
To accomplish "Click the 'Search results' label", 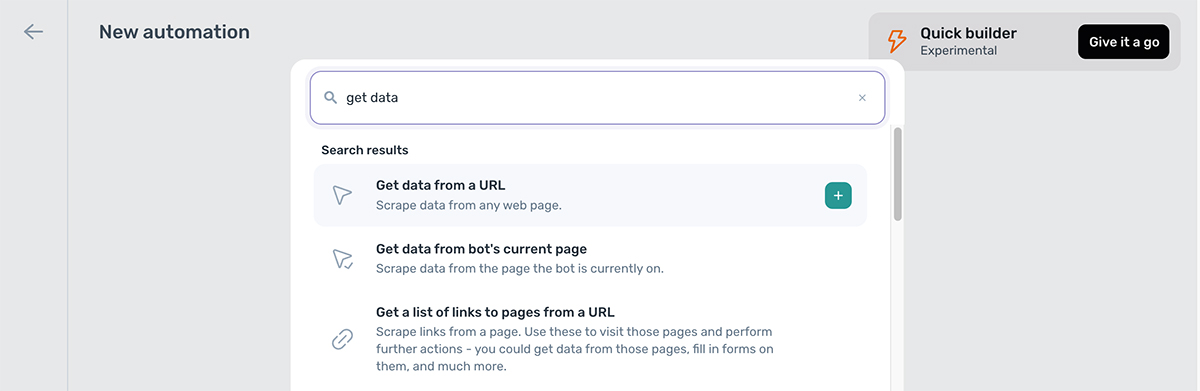I will pyautogui.click(x=365, y=150).
